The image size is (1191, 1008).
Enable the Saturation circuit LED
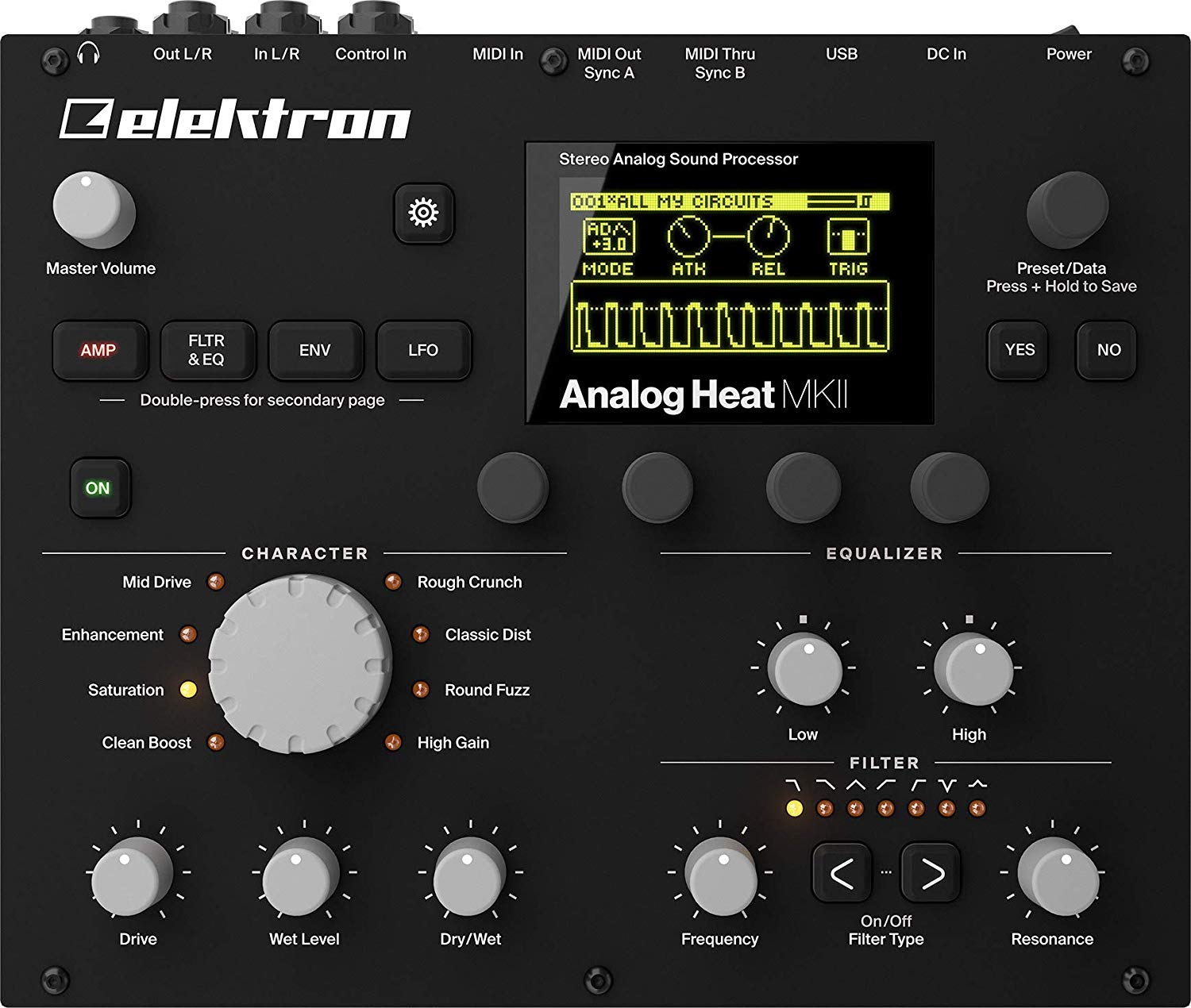click(x=190, y=690)
